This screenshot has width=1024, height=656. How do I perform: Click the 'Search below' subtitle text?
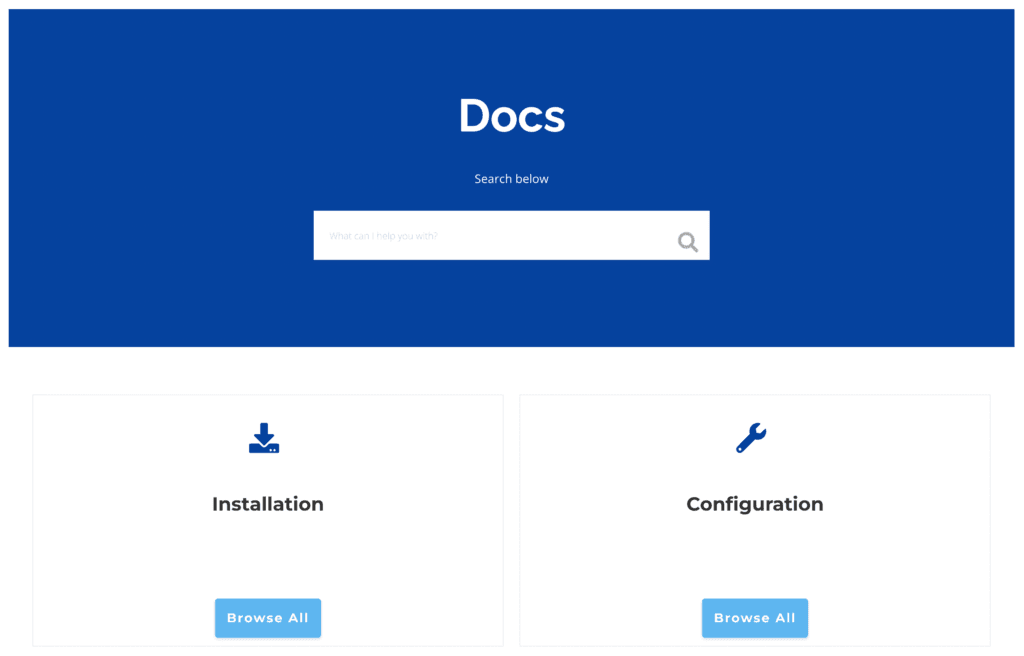click(511, 179)
